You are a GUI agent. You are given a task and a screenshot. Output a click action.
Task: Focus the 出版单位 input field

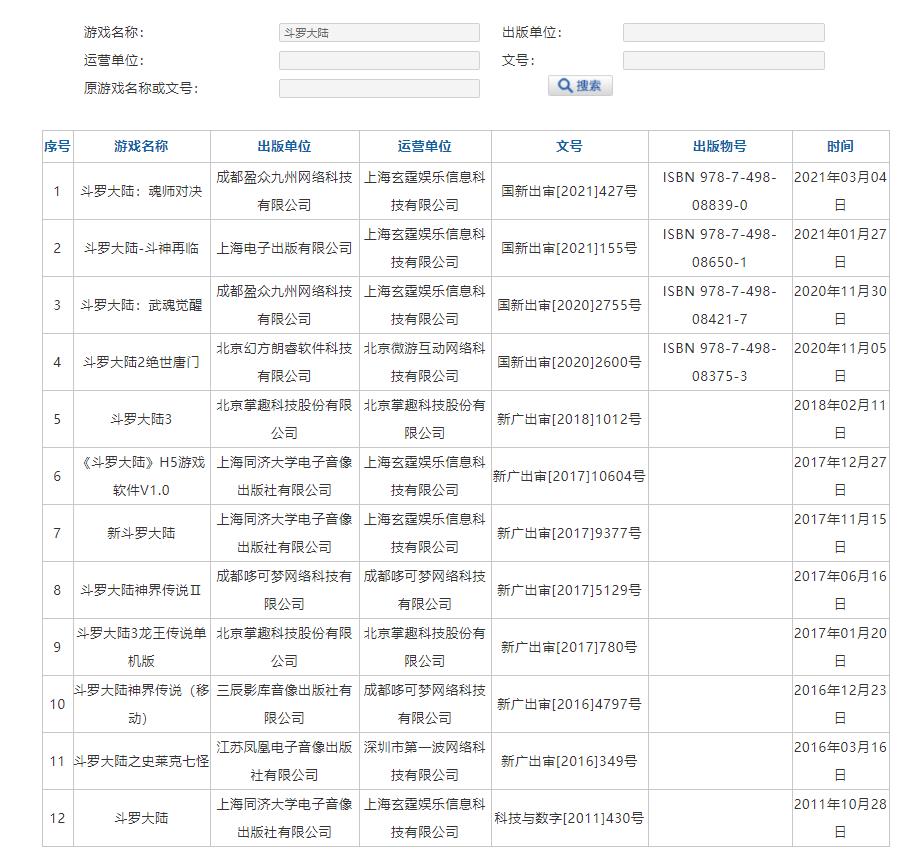tap(723, 33)
